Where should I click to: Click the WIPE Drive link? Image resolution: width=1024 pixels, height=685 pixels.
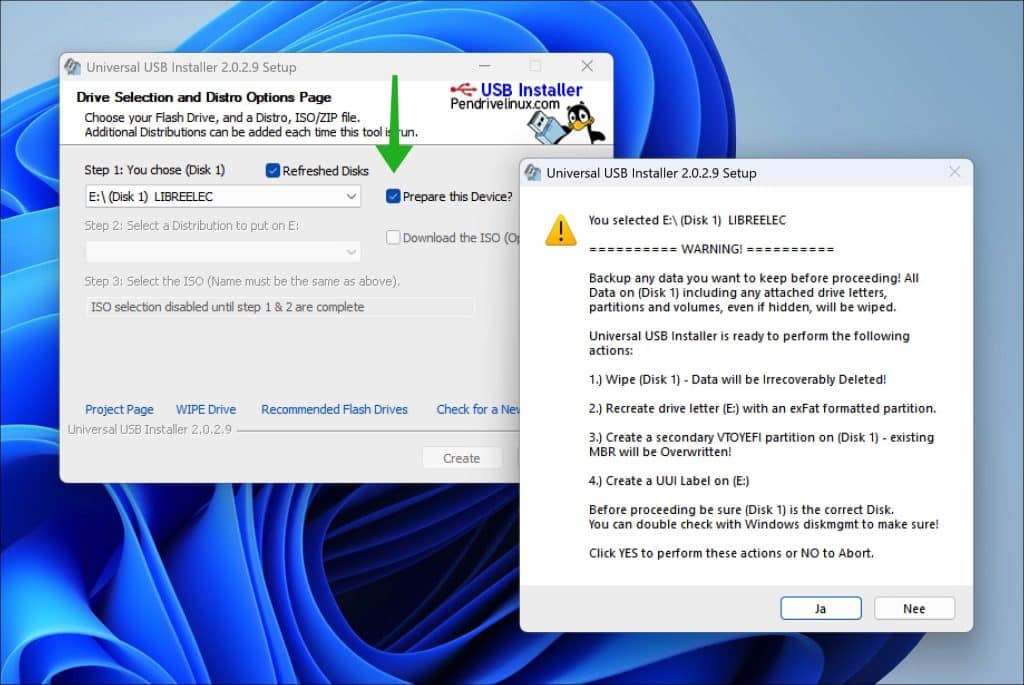click(x=206, y=409)
